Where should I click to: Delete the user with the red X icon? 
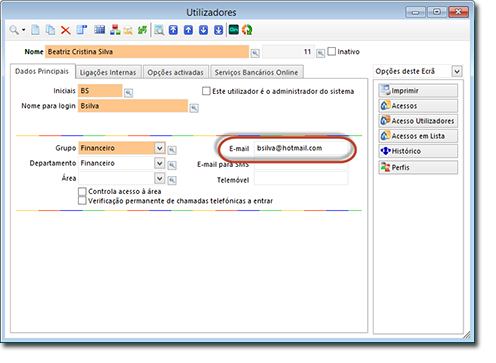click(66, 30)
